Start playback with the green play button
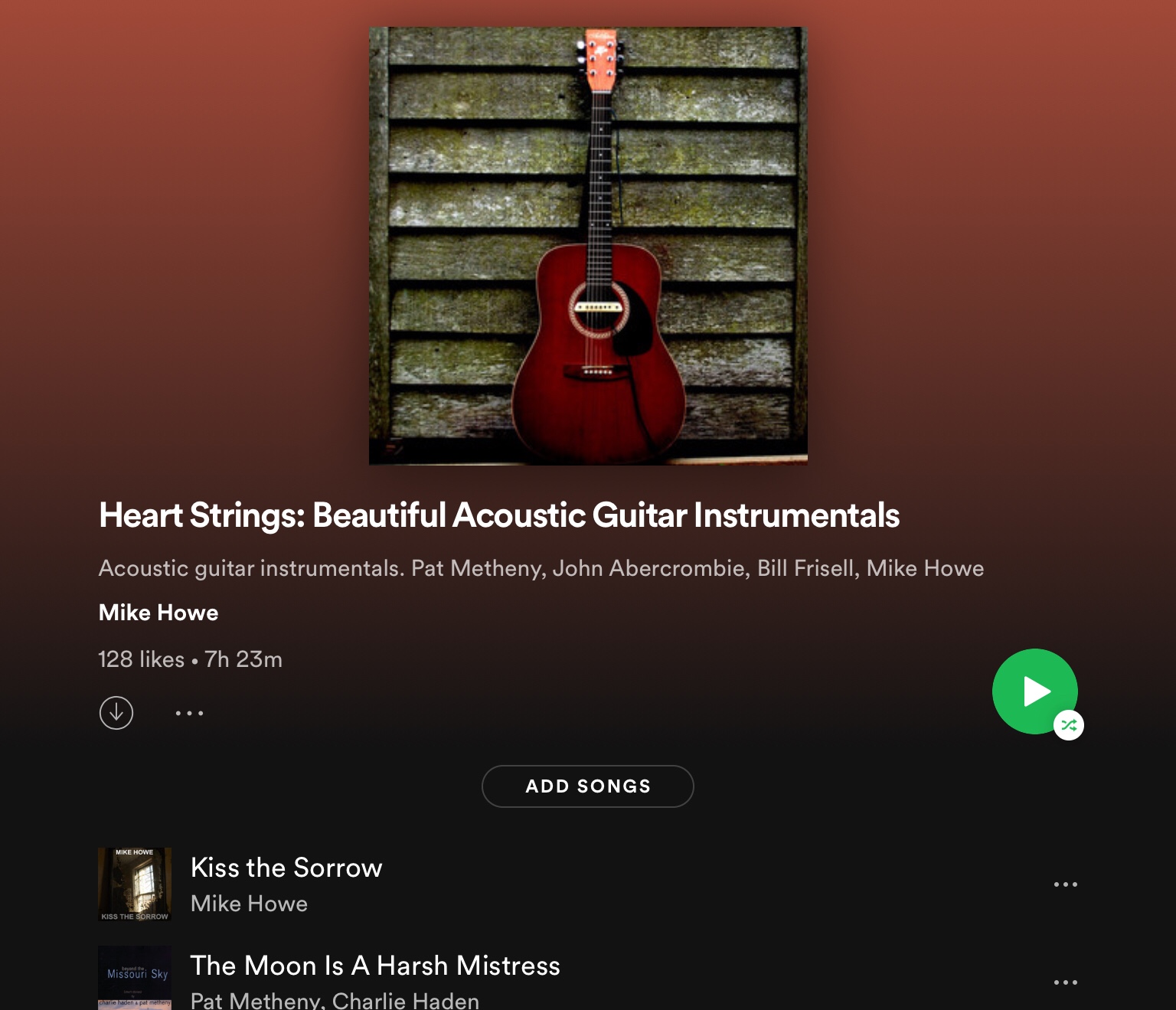The width and height of the screenshot is (1176, 1010). coord(1034,691)
